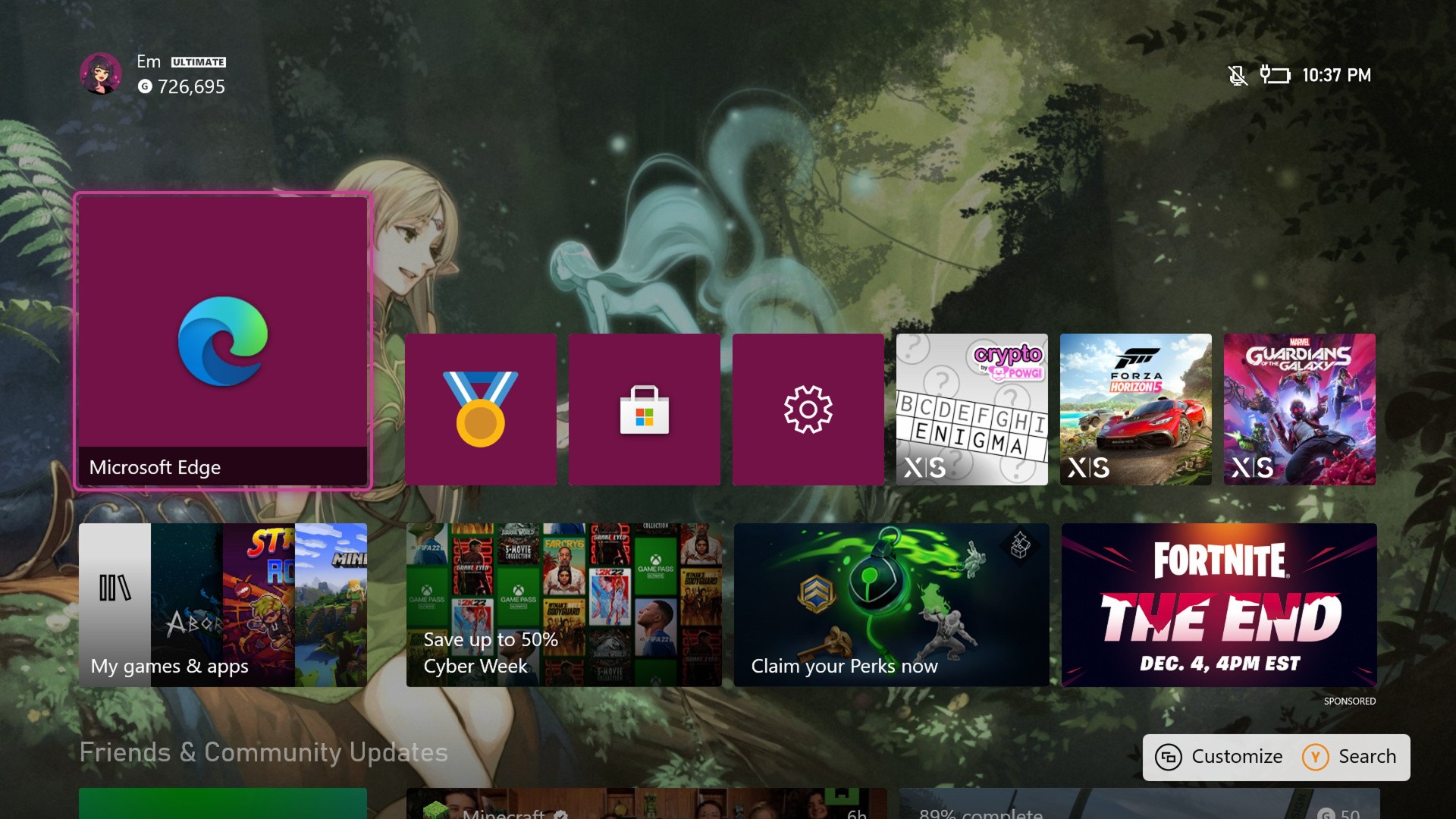Open the Achievements medal tile
The height and width of the screenshot is (819, 1456).
click(482, 409)
